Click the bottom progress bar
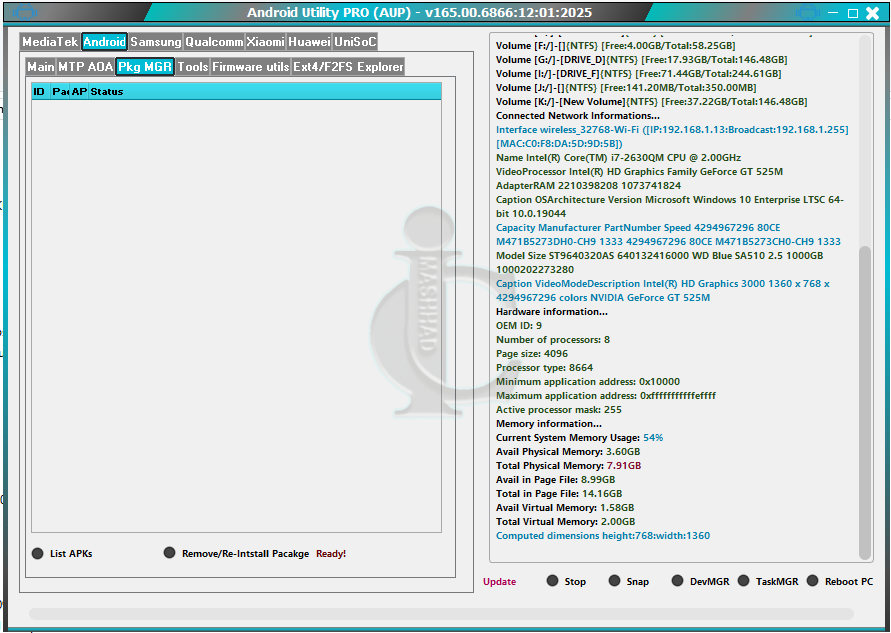Image resolution: width=891 pixels, height=633 pixels. point(441,614)
